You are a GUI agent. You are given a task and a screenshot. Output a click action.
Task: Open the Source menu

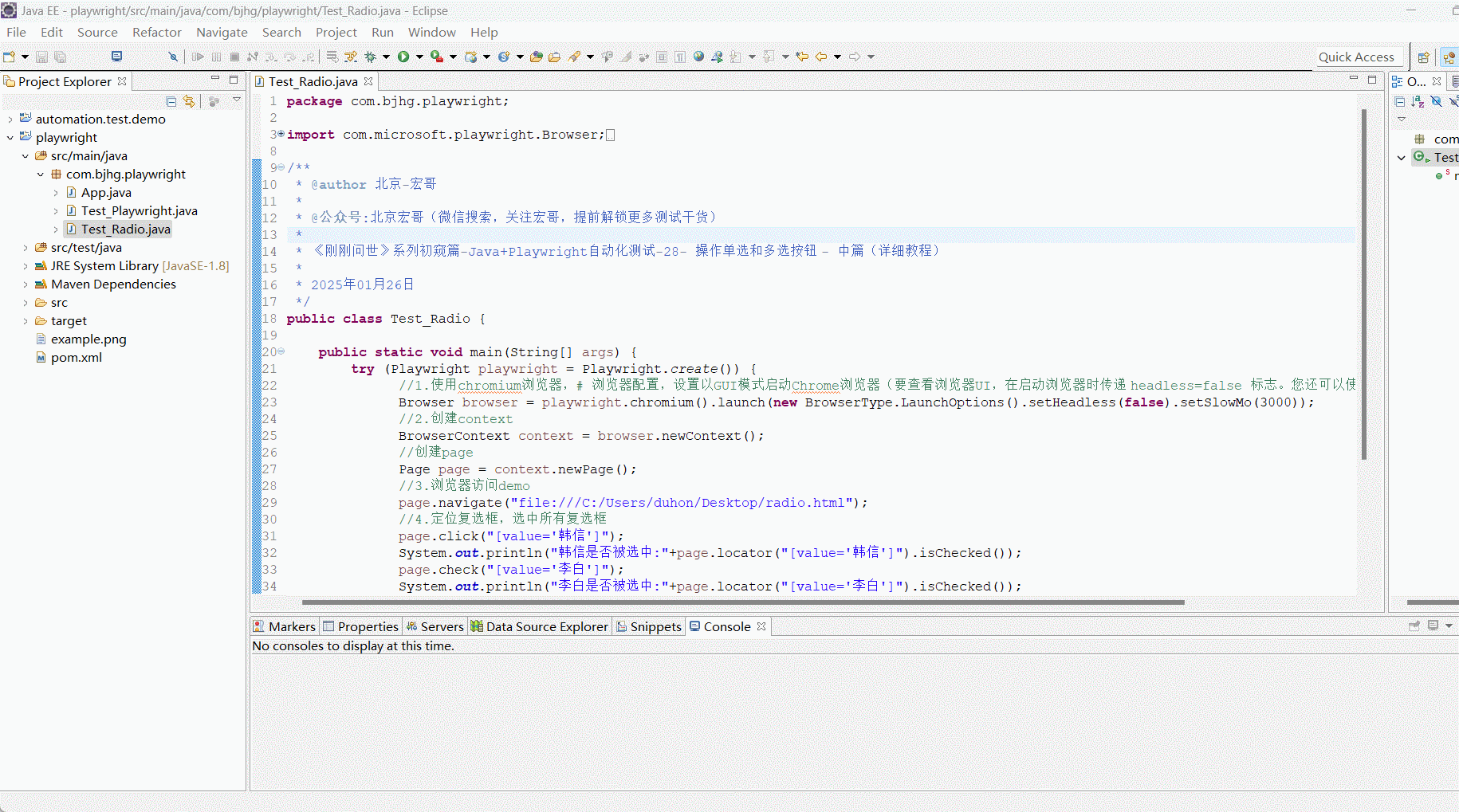click(97, 32)
